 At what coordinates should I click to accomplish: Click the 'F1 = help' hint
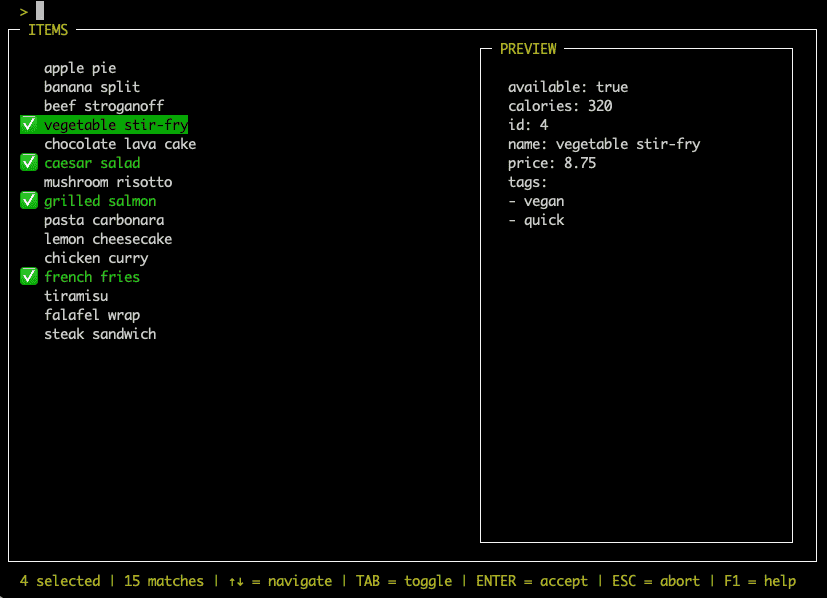(x=760, y=581)
